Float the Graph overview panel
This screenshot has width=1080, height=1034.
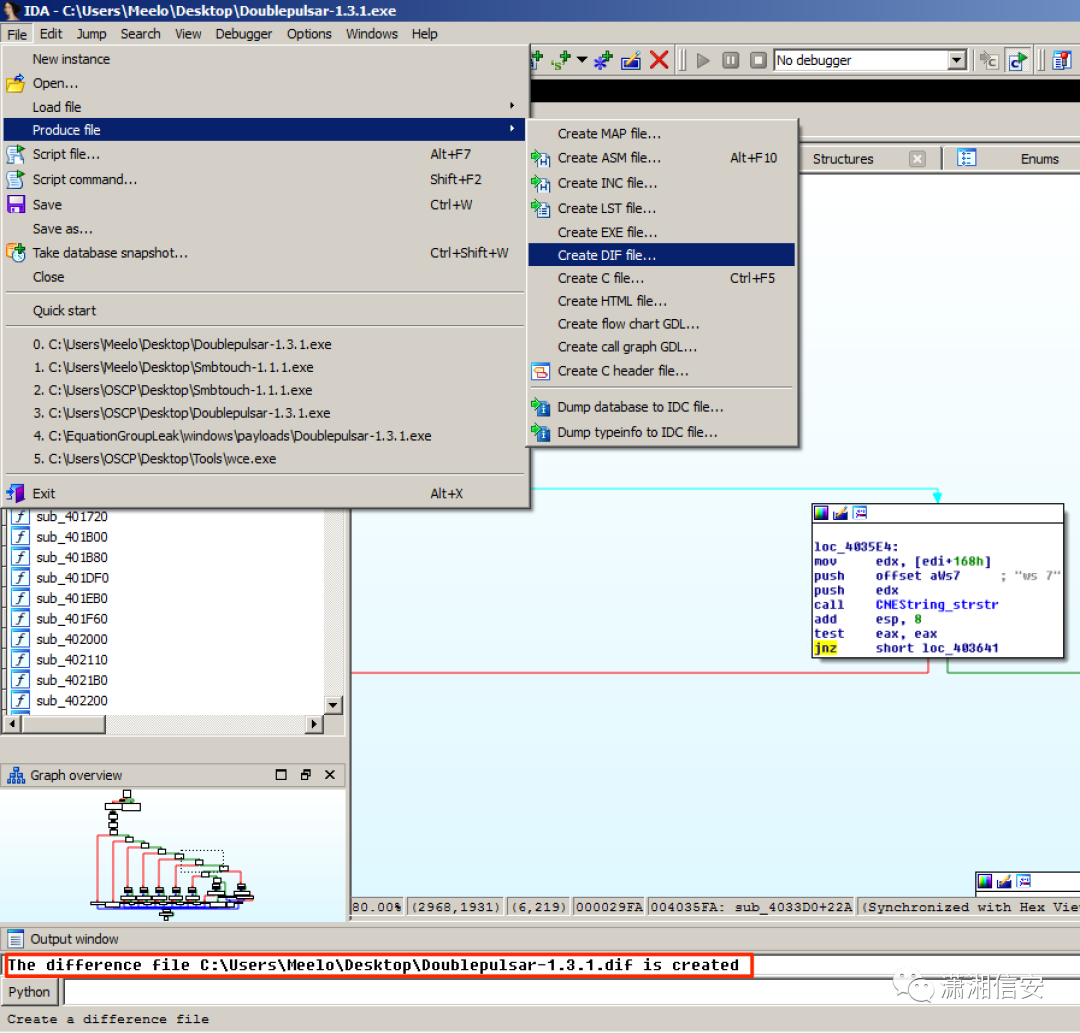pos(306,775)
